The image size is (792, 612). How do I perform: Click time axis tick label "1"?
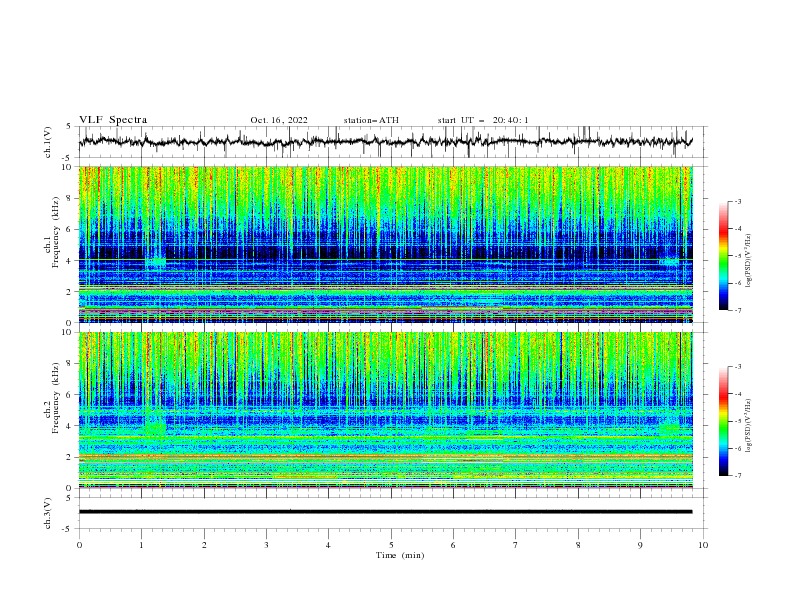[x=142, y=545]
